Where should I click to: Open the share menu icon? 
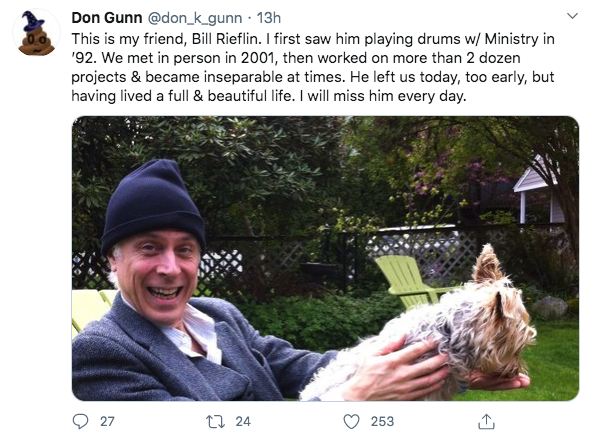pos(486,421)
